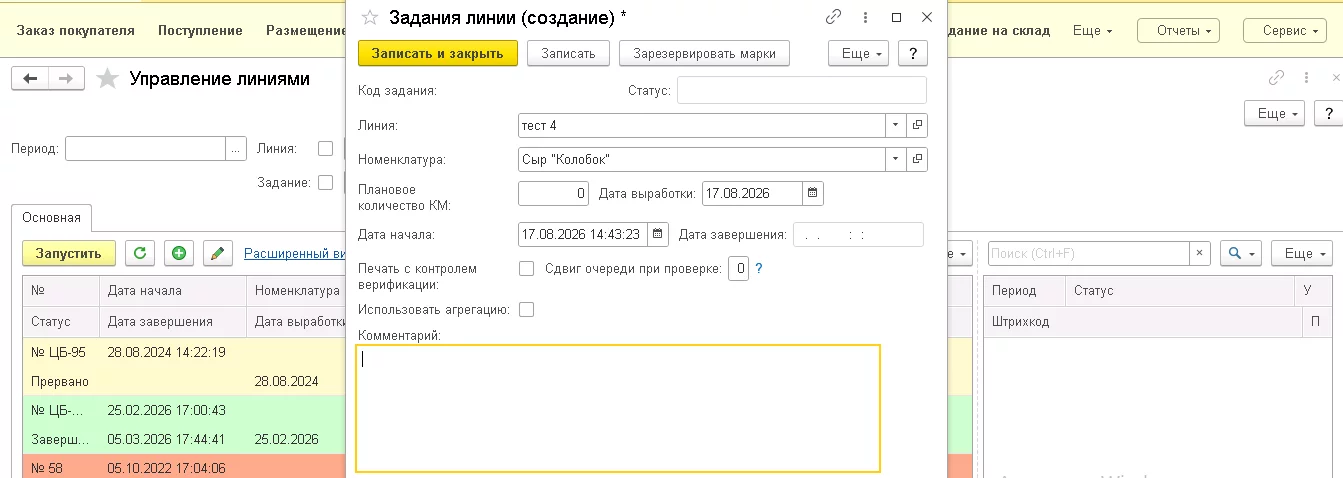Open Еще dropdown in the top navigation bar
Image resolution: width=1343 pixels, height=478 pixels.
[x=1093, y=31]
